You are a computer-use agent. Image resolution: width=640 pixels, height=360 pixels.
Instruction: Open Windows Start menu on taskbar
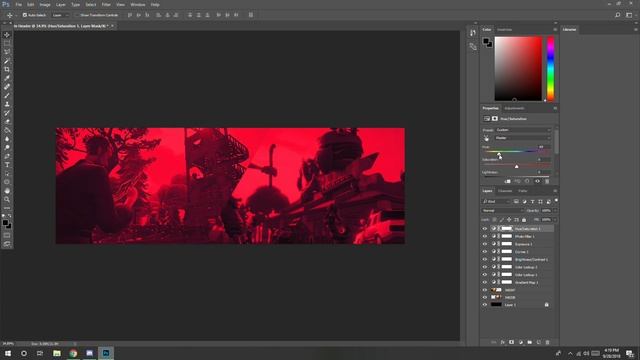tap(8, 353)
